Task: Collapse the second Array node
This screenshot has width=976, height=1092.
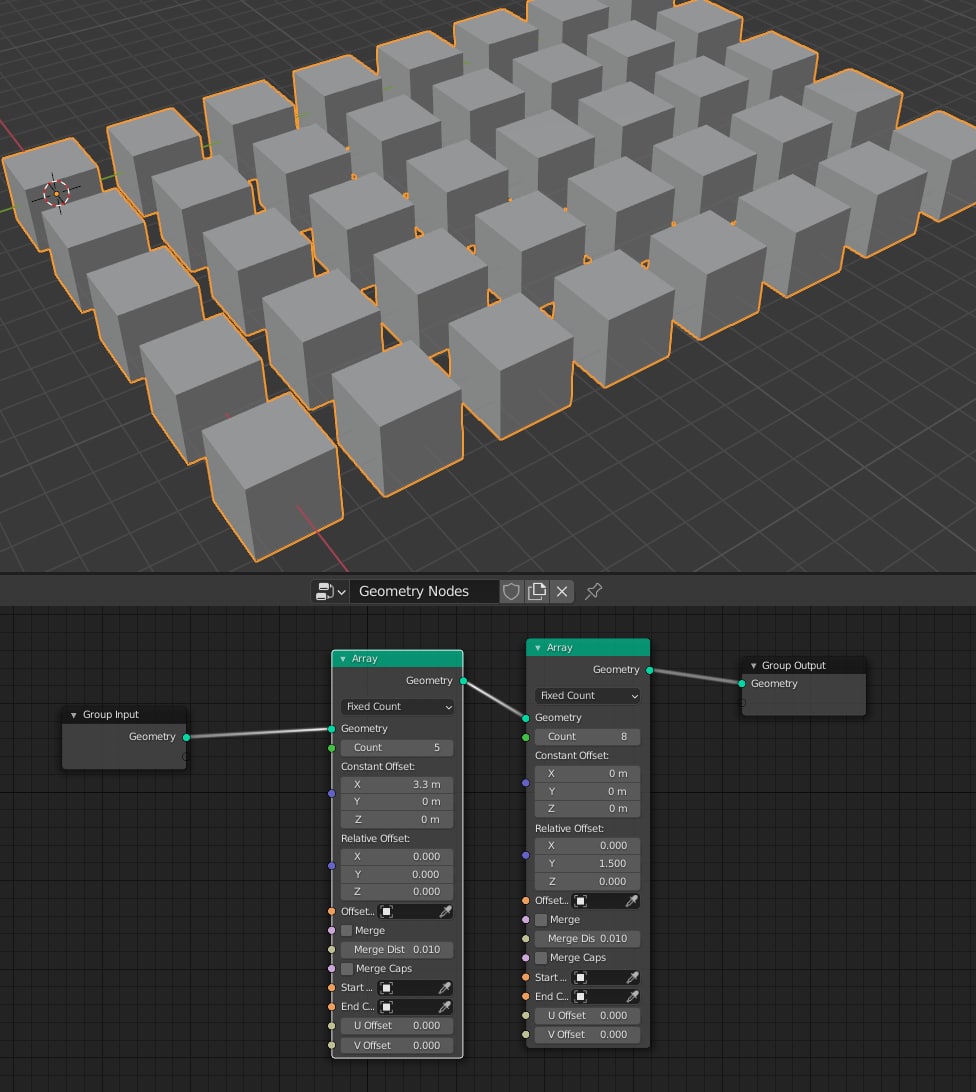Action: [x=537, y=648]
